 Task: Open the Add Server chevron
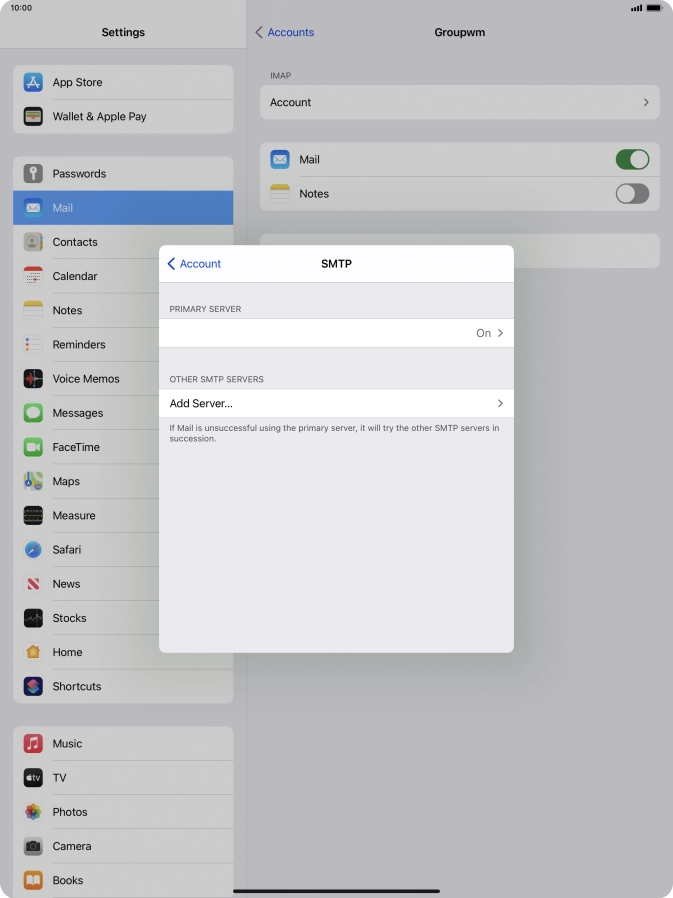[499, 404]
